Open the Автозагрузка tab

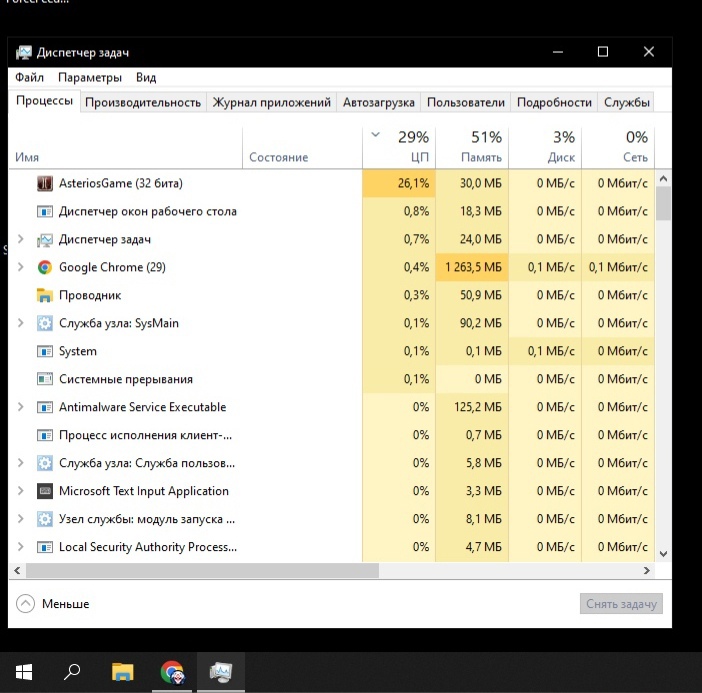click(x=378, y=102)
